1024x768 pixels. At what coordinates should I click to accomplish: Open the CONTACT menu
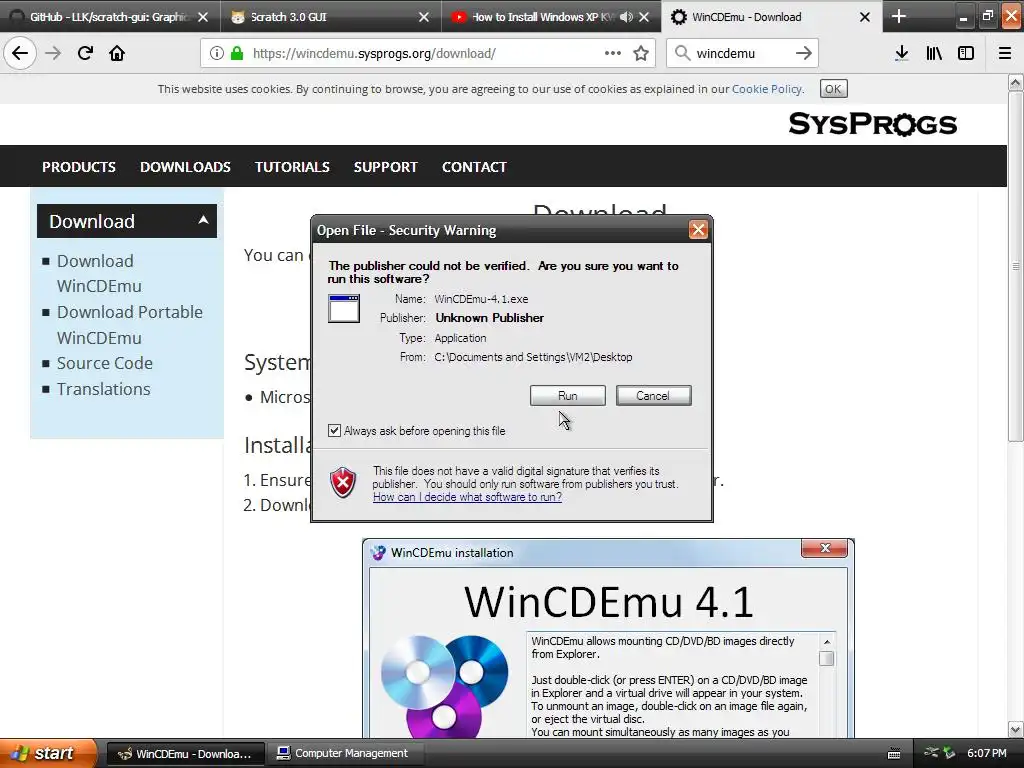[x=474, y=167]
